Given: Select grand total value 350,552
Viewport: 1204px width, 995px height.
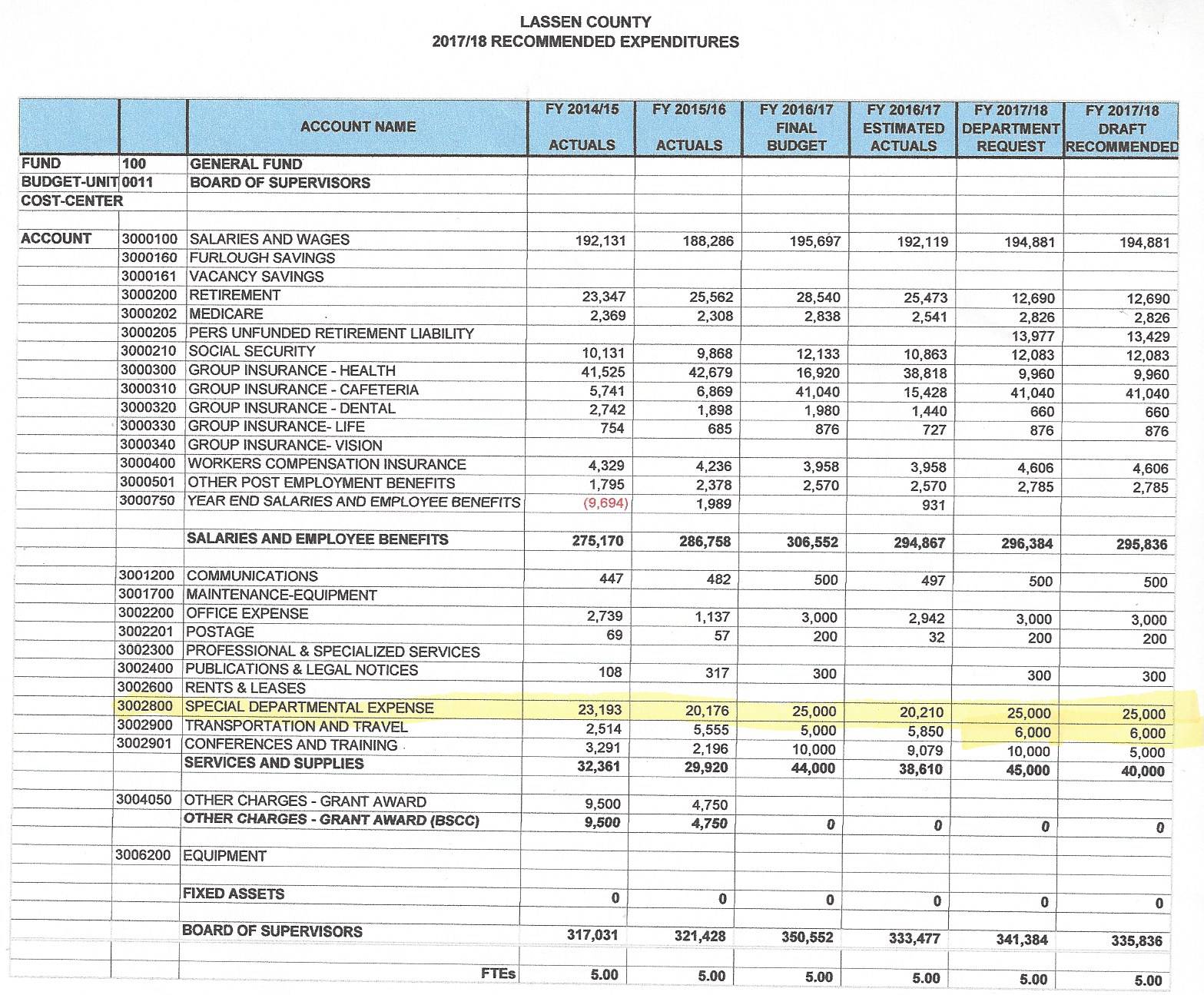Looking at the screenshot, I should coord(807,937).
